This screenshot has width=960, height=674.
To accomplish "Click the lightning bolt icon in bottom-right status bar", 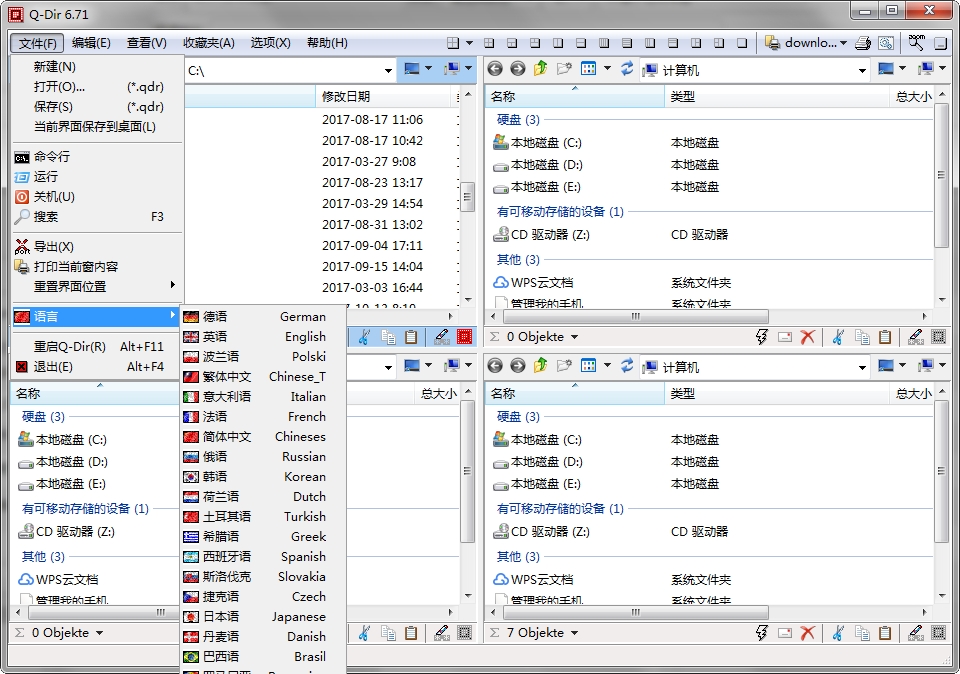I will click(x=762, y=633).
